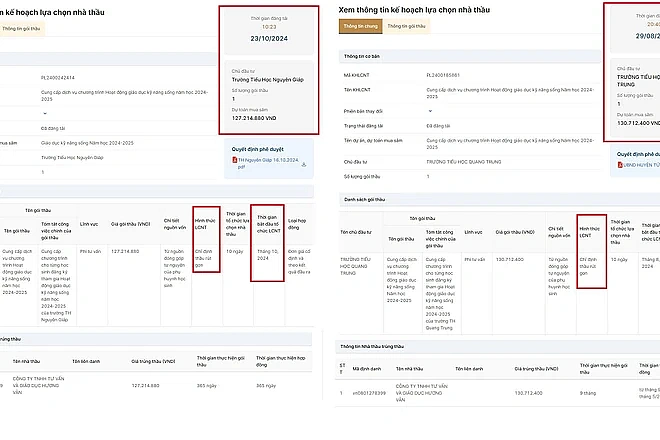Open 'Thông tin gói thầu' tab in left page
The height and width of the screenshot is (440, 660).
21,29
